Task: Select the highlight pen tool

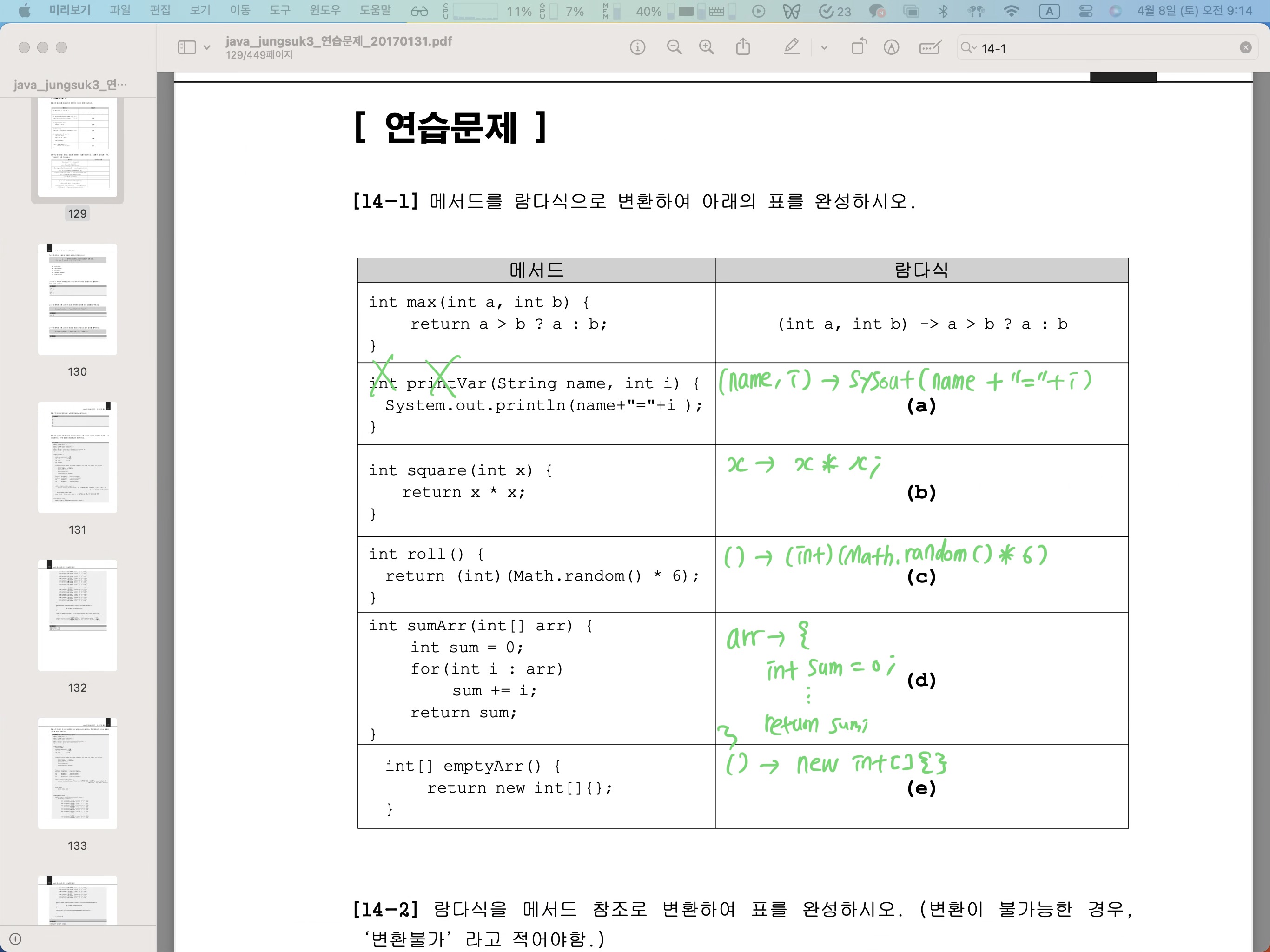Action: [x=792, y=46]
